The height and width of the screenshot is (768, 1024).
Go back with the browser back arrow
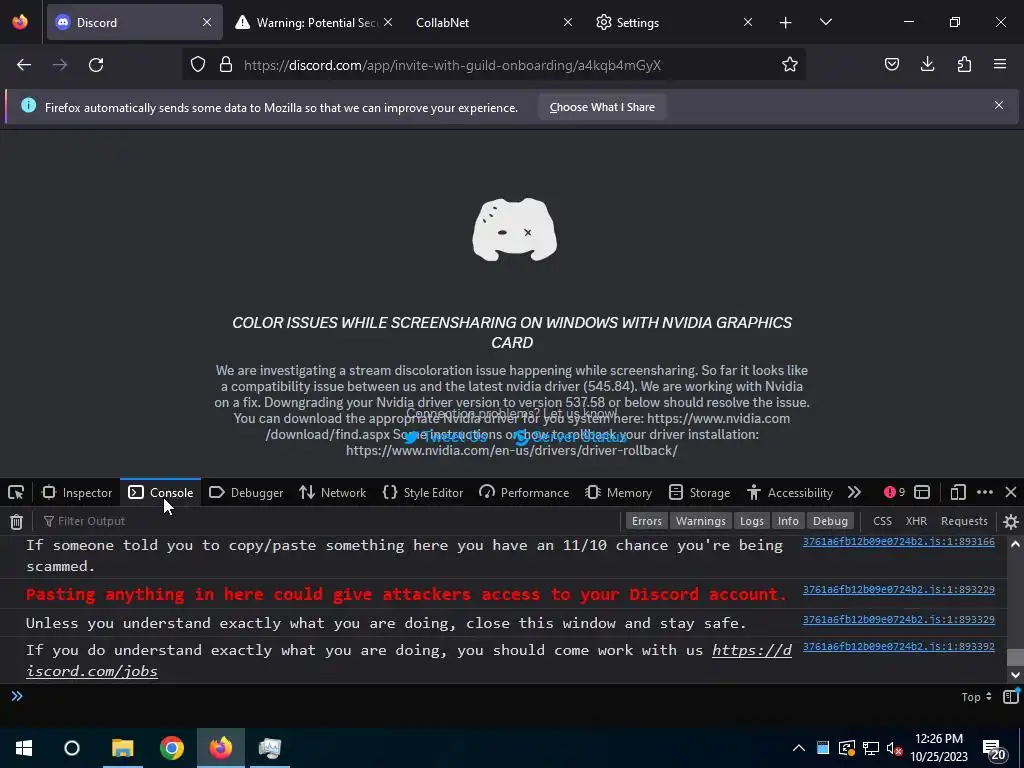[x=24, y=65]
